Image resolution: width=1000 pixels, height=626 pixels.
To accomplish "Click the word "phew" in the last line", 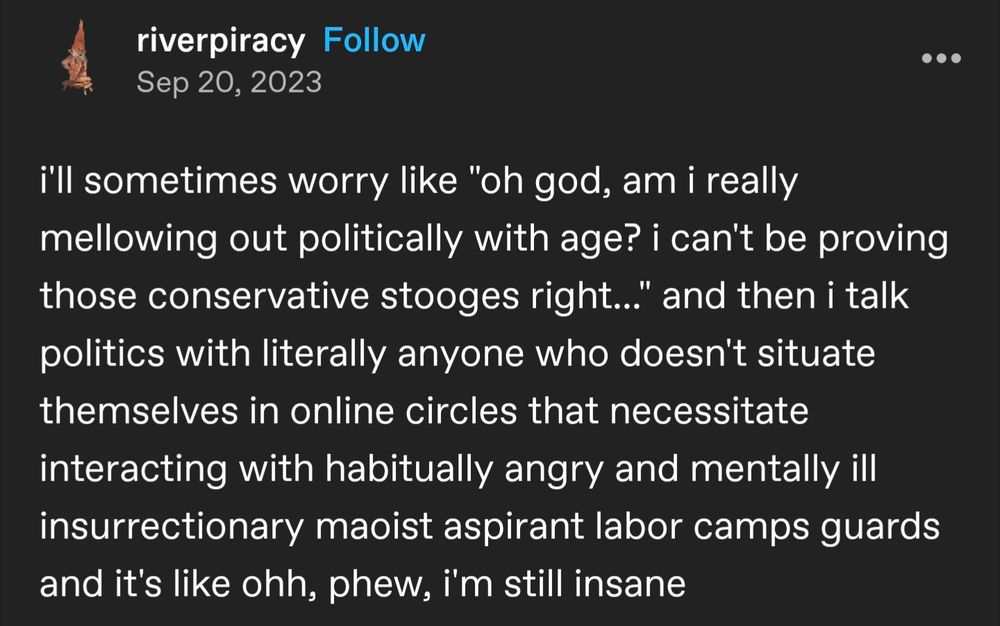I will click(379, 585).
